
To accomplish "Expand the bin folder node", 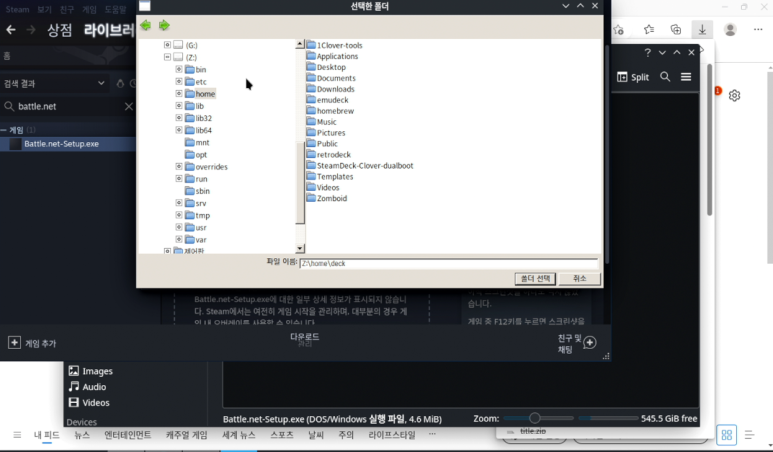I will (179, 69).
